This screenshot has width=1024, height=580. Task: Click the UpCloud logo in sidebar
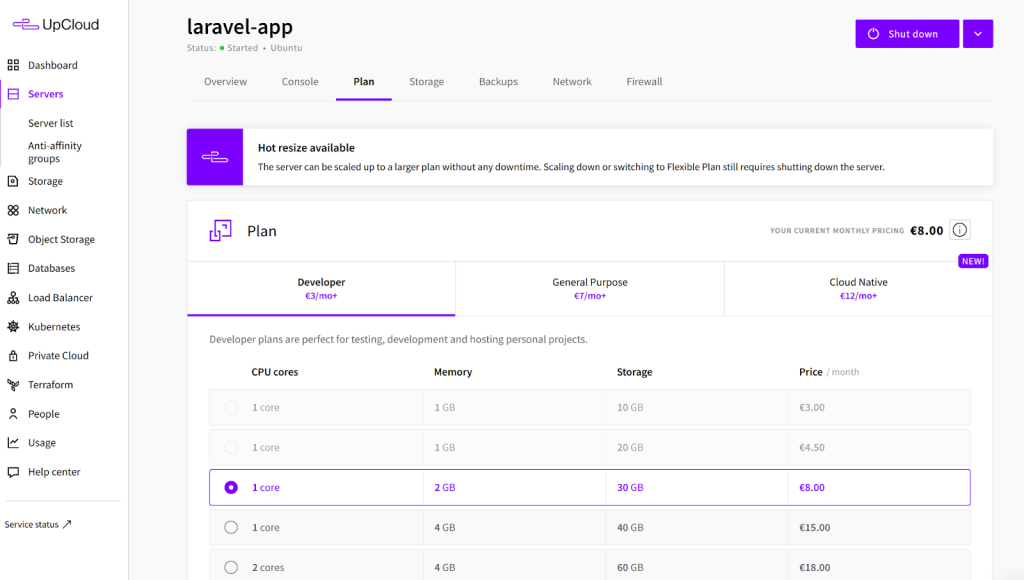coord(56,25)
